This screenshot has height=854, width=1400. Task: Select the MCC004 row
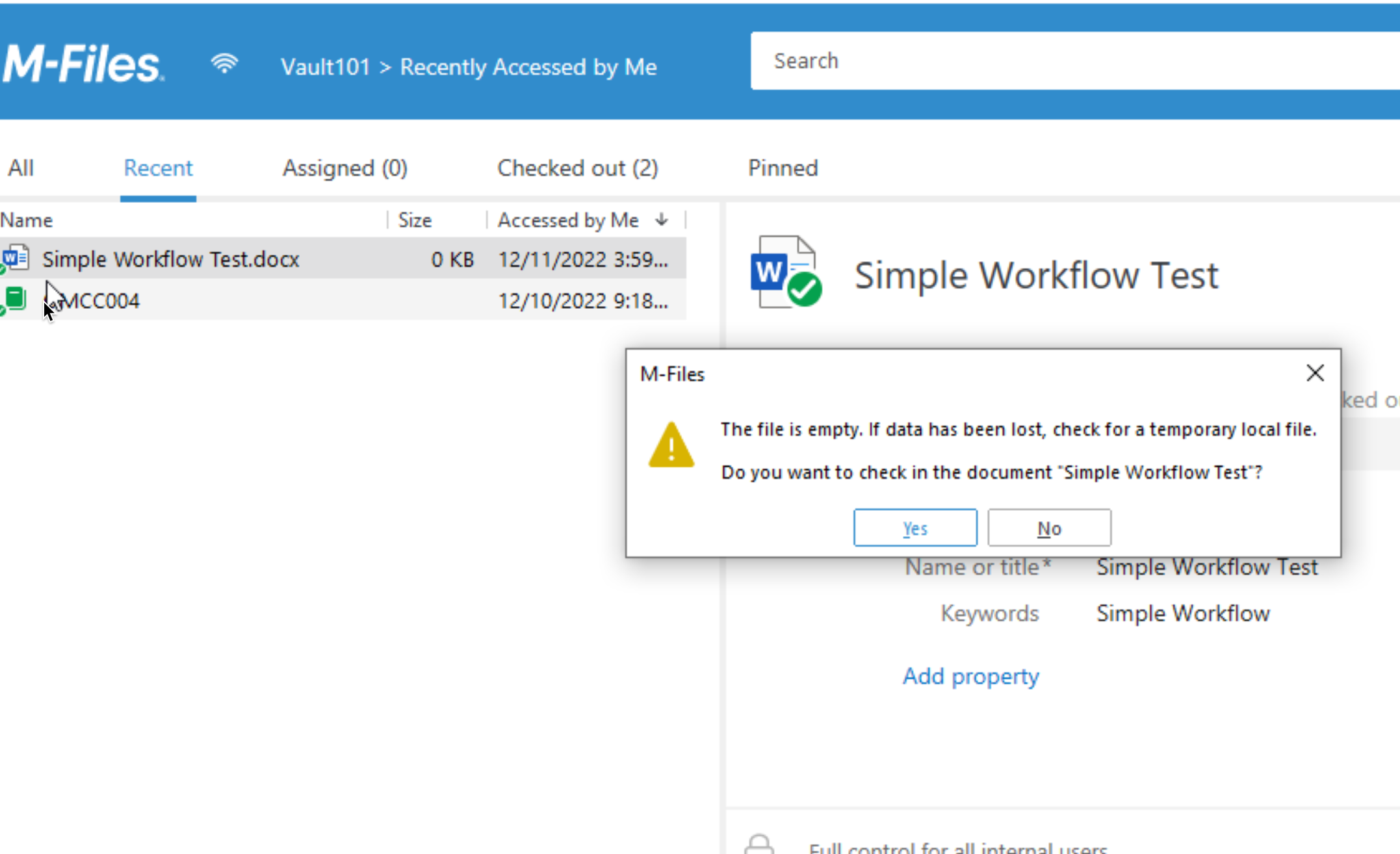(343, 300)
